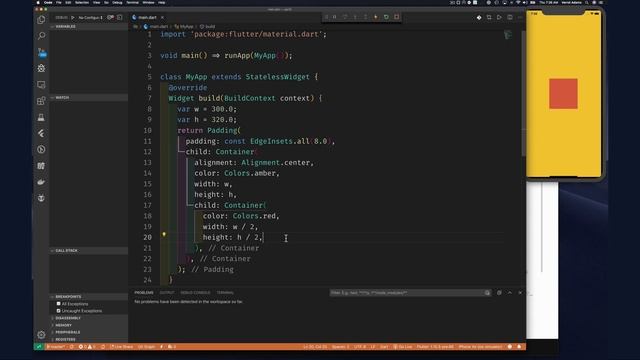Click the errors and warnings count in the status bar
640x360 pixels.
pyautogui.click(x=87, y=347)
